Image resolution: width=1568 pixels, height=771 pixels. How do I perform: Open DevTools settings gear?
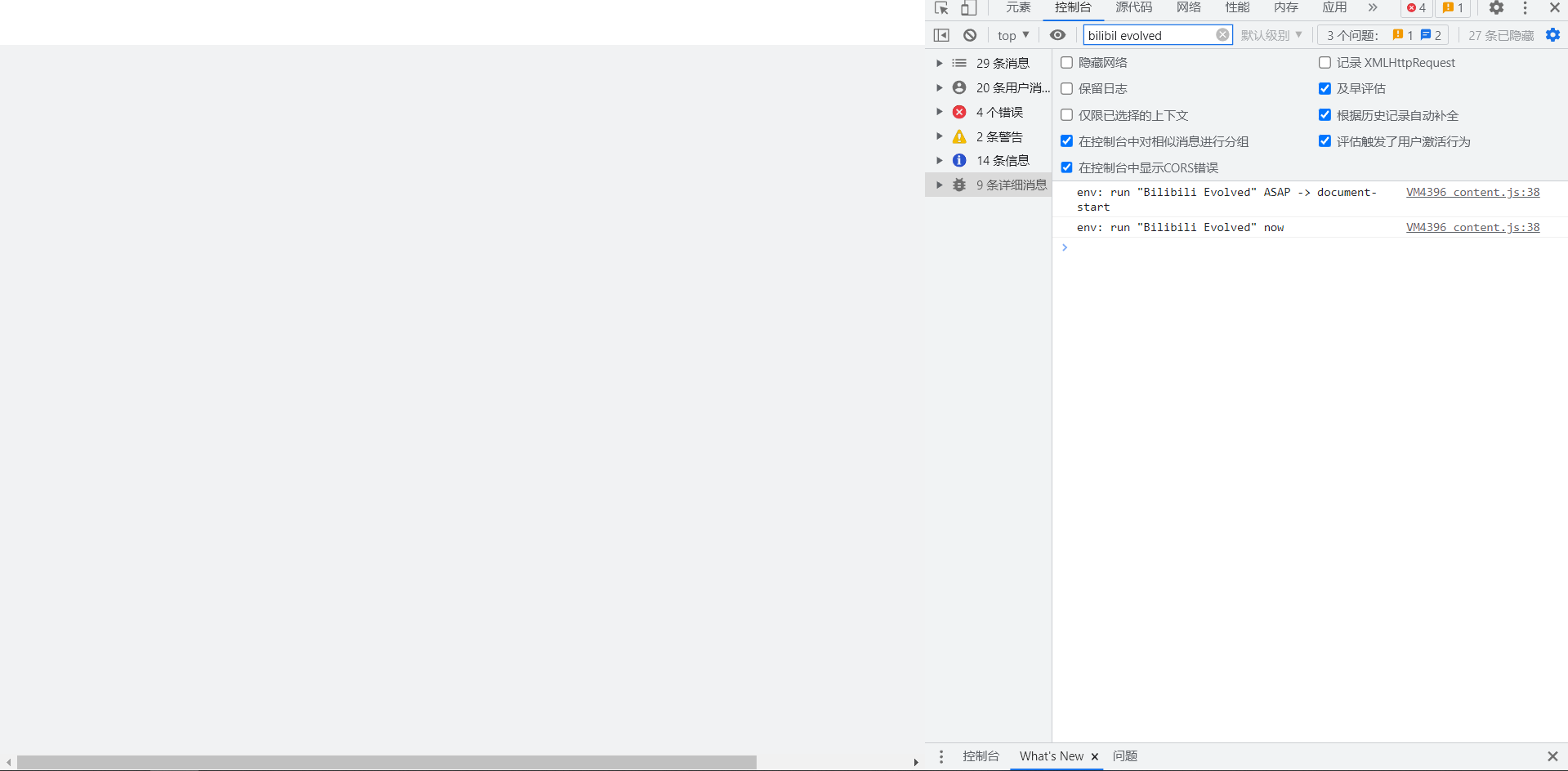point(1496,8)
